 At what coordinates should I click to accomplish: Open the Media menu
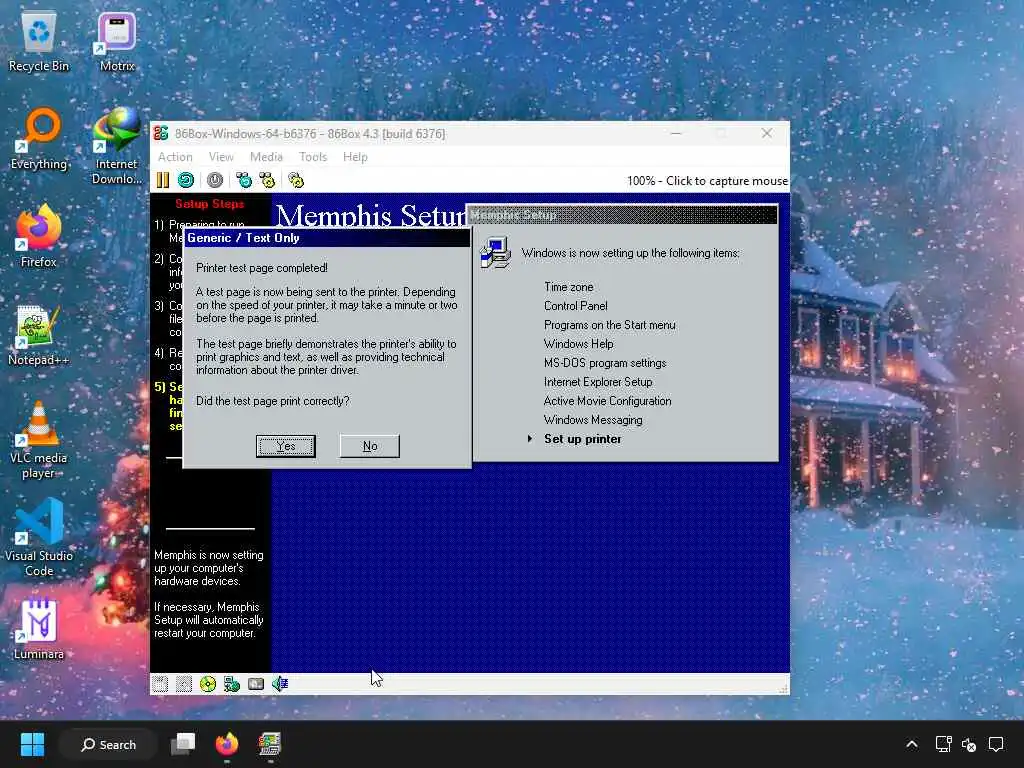266,157
